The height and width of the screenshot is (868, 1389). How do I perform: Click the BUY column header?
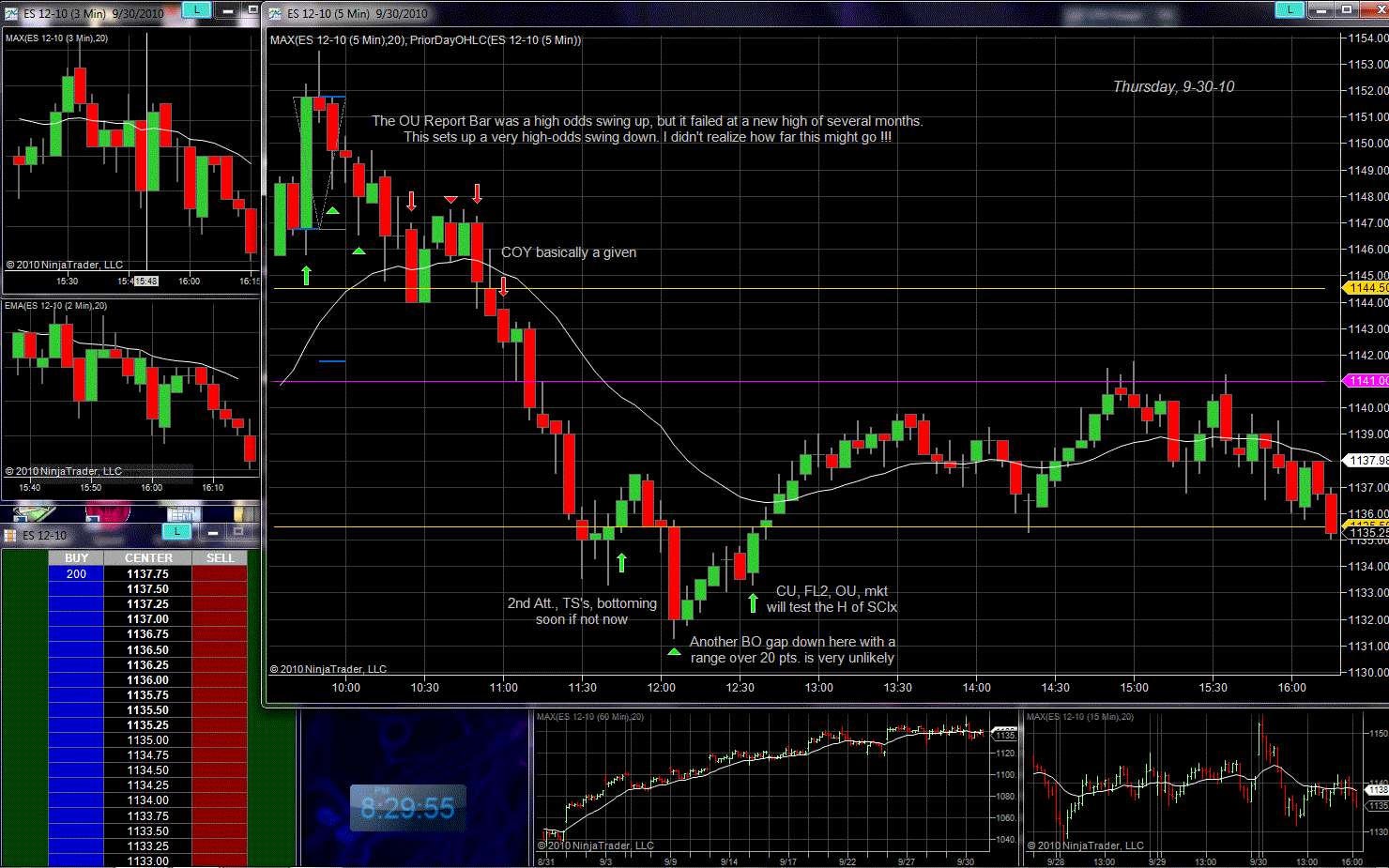(76, 558)
